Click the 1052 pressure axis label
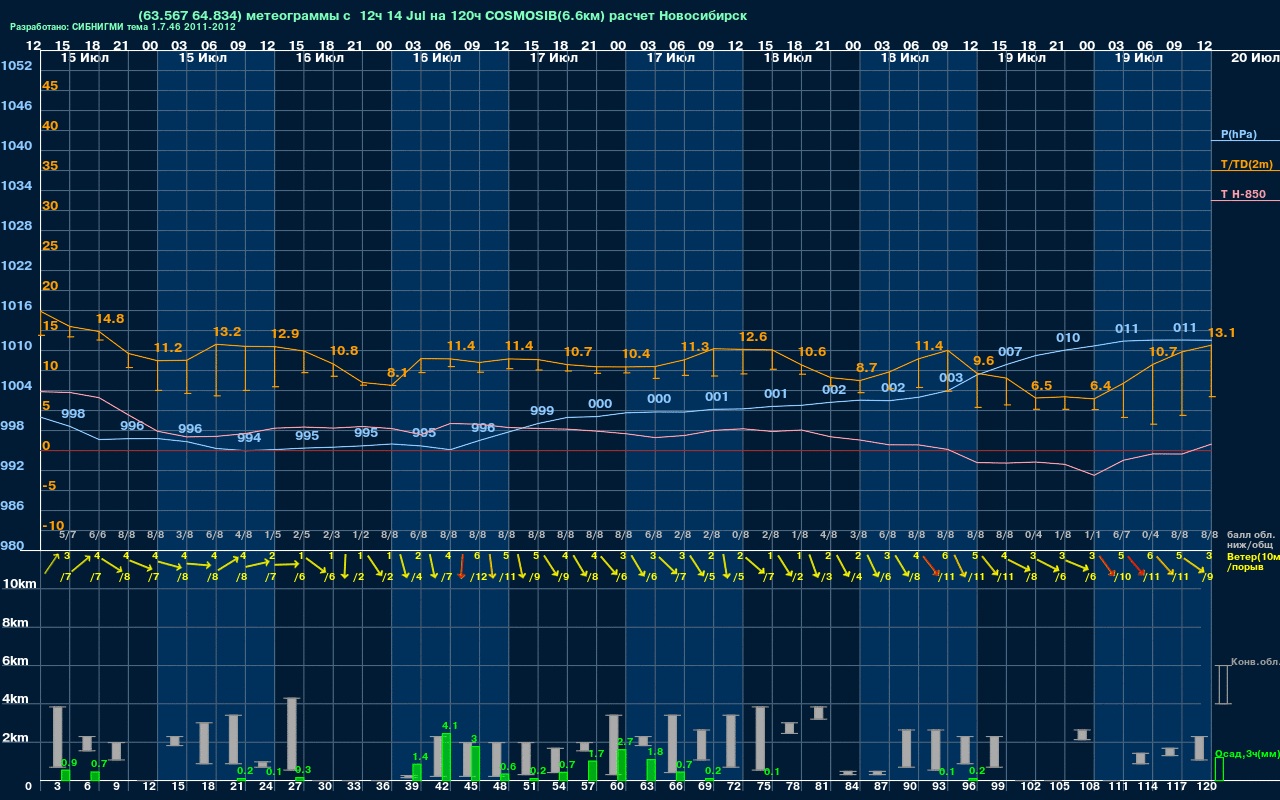 pos(16,66)
